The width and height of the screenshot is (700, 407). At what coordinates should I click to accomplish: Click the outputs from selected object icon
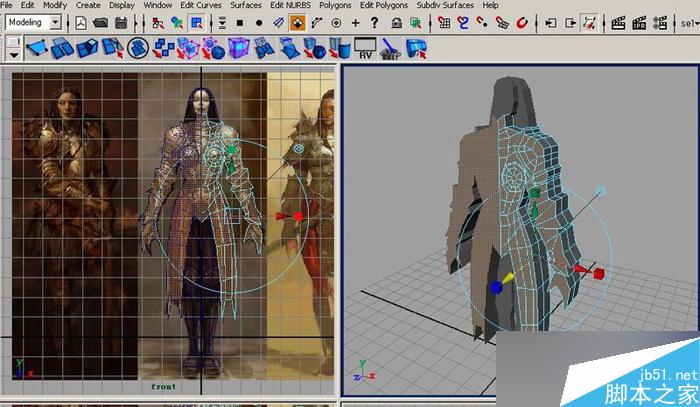570,23
